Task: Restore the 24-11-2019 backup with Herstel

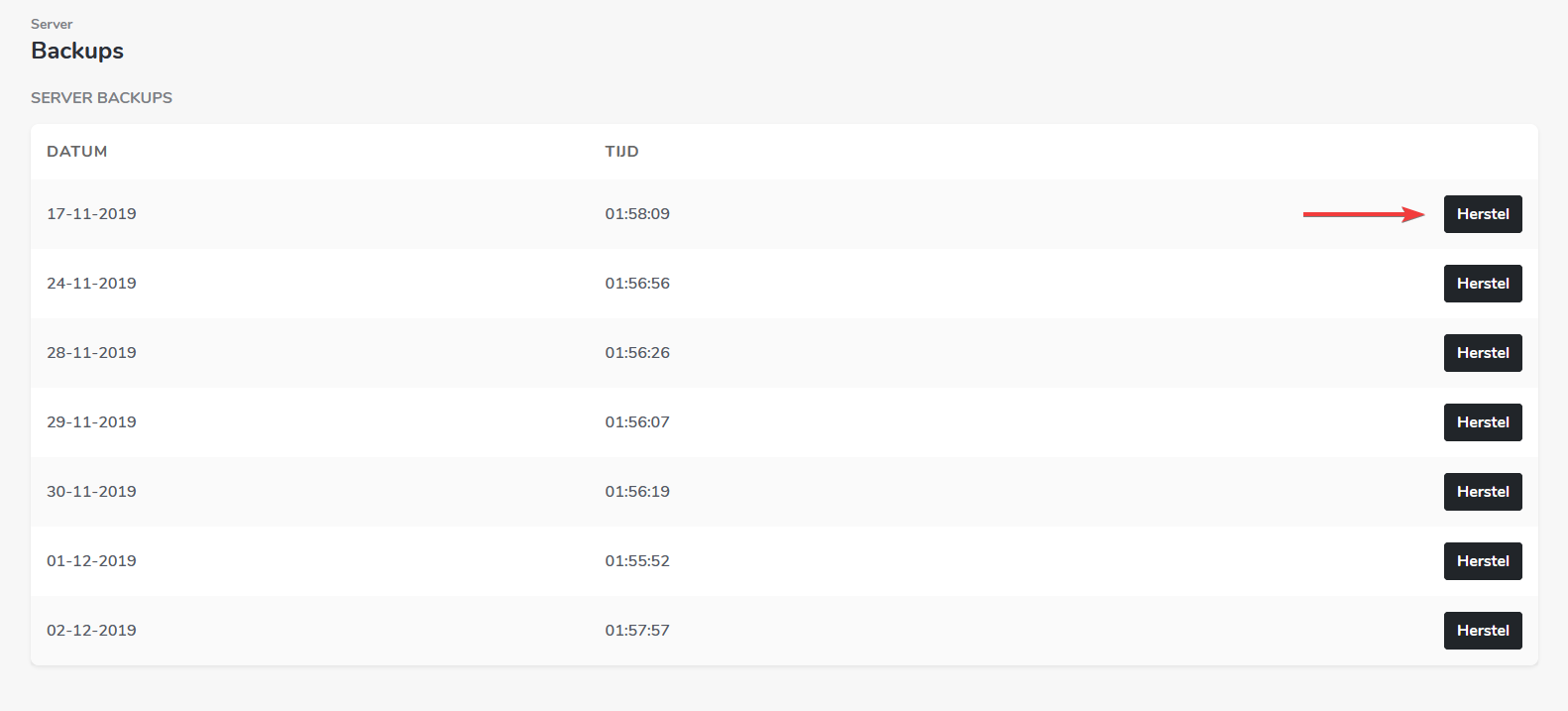Action: pyautogui.click(x=1482, y=284)
